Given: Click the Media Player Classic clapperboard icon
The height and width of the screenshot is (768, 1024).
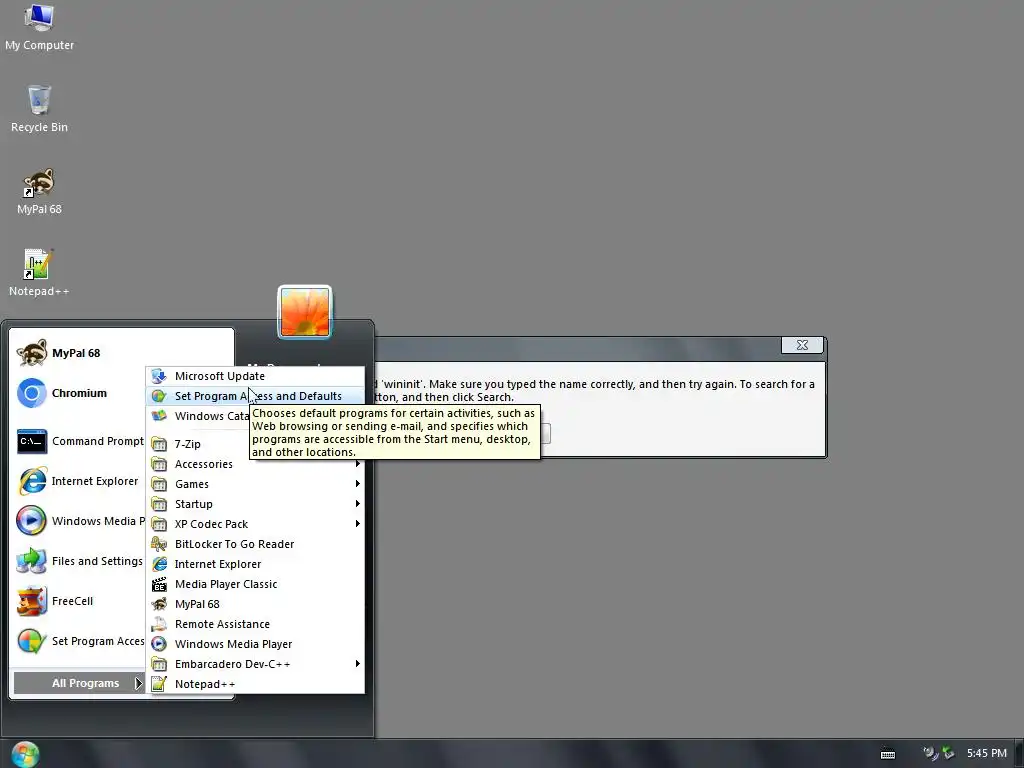Looking at the screenshot, I should 159,584.
